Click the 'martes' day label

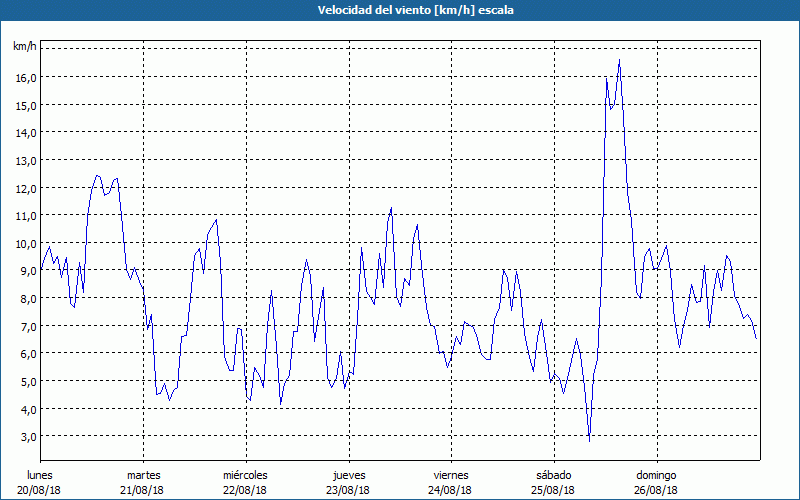coord(143,475)
